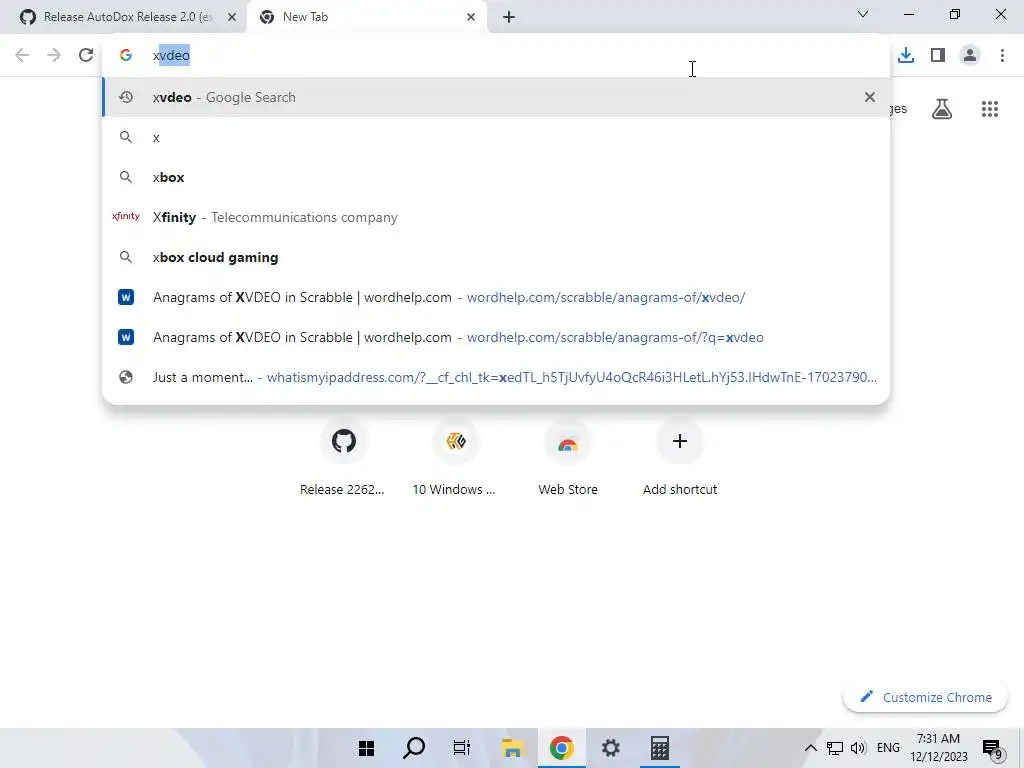The height and width of the screenshot is (768, 1024).
Task: Remove the xvdeo history suggestion
Action: pyautogui.click(x=869, y=97)
